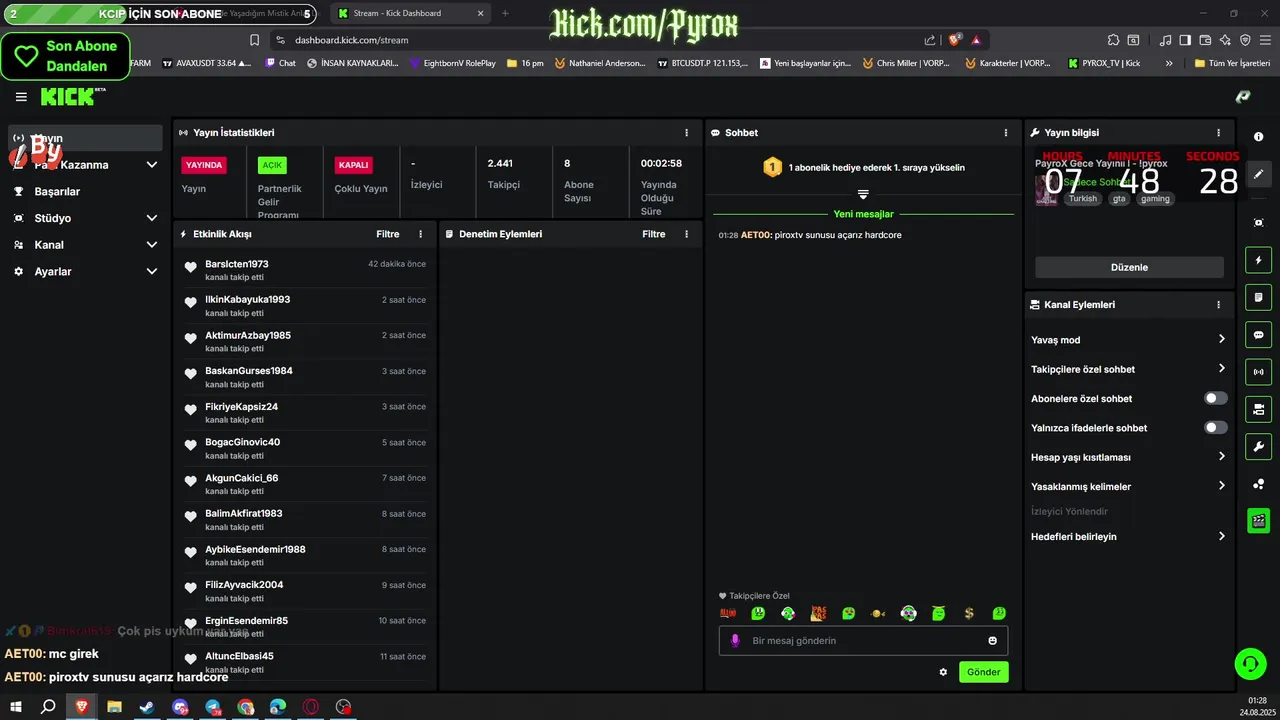Click the Windows Start button

coord(15,706)
